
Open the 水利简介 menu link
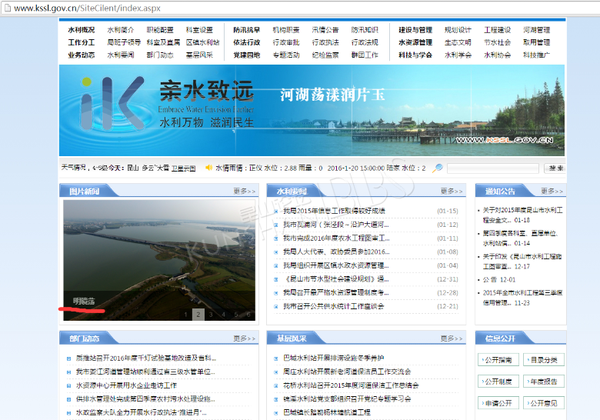click(x=121, y=30)
